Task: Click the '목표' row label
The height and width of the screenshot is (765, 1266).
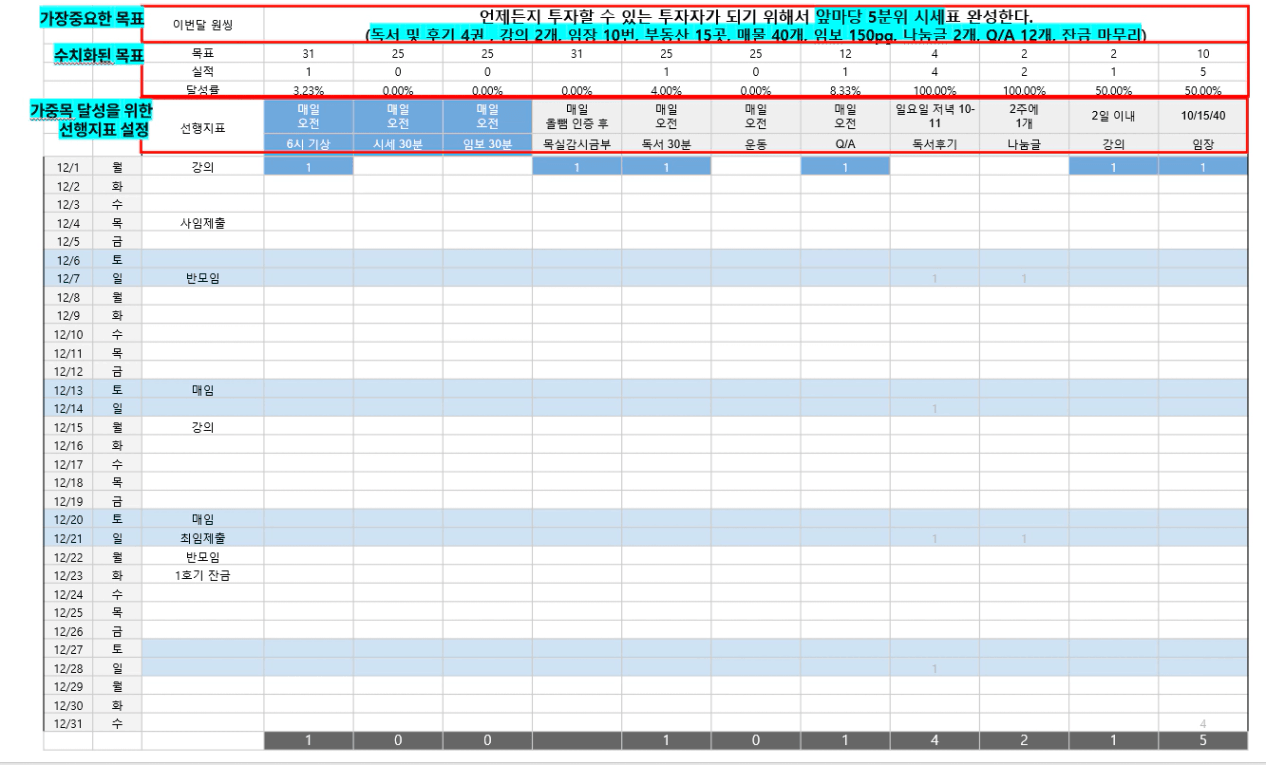Action: pos(203,53)
